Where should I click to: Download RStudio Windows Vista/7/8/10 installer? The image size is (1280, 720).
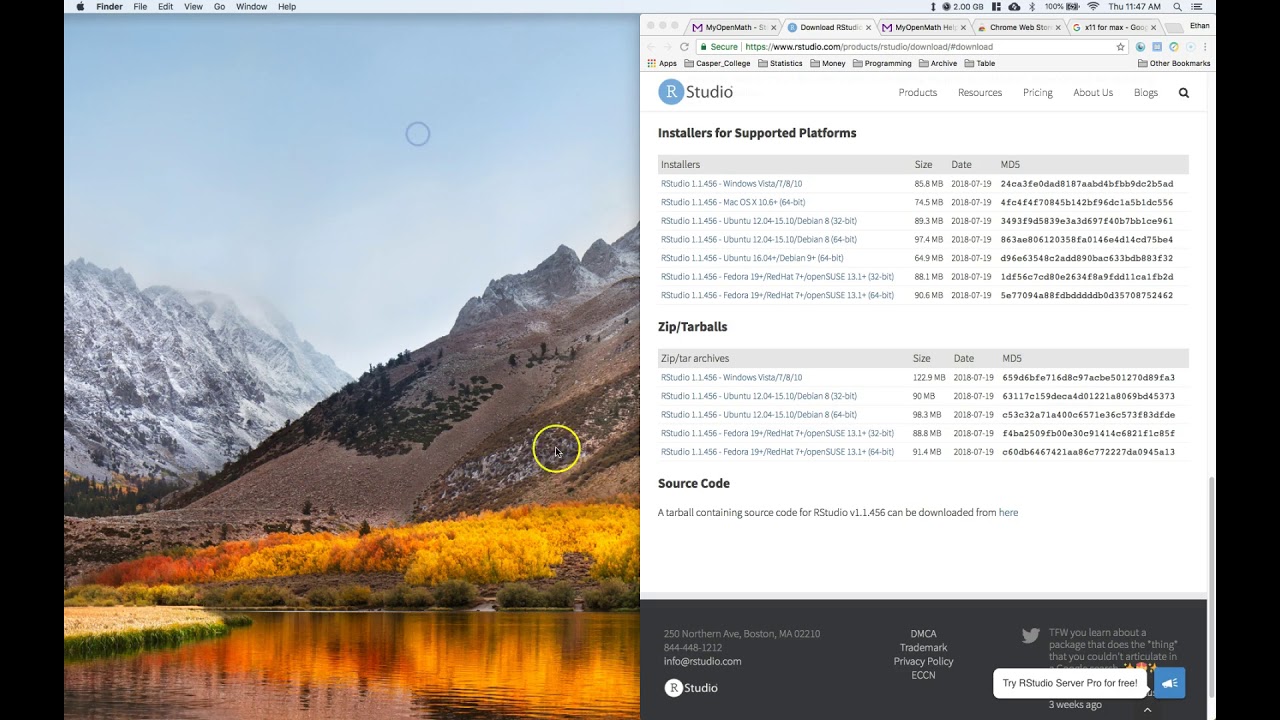[731, 184]
